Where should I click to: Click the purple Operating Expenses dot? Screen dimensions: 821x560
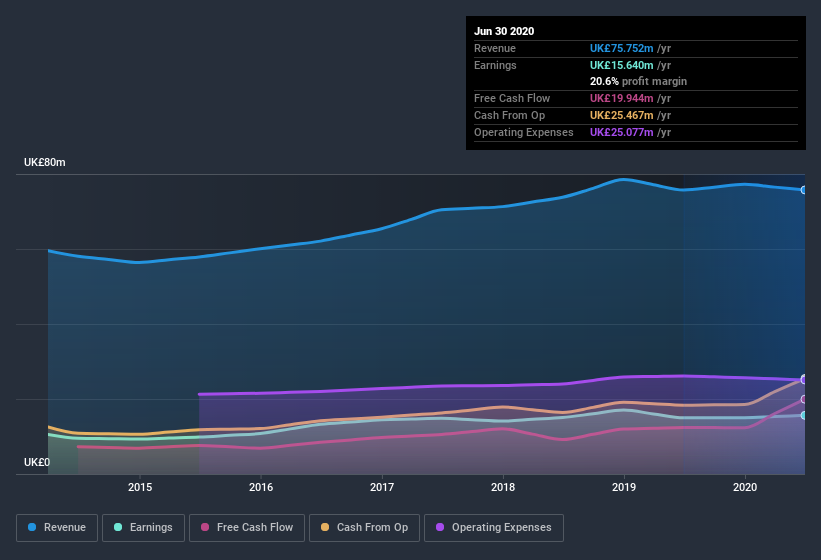point(441,527)
